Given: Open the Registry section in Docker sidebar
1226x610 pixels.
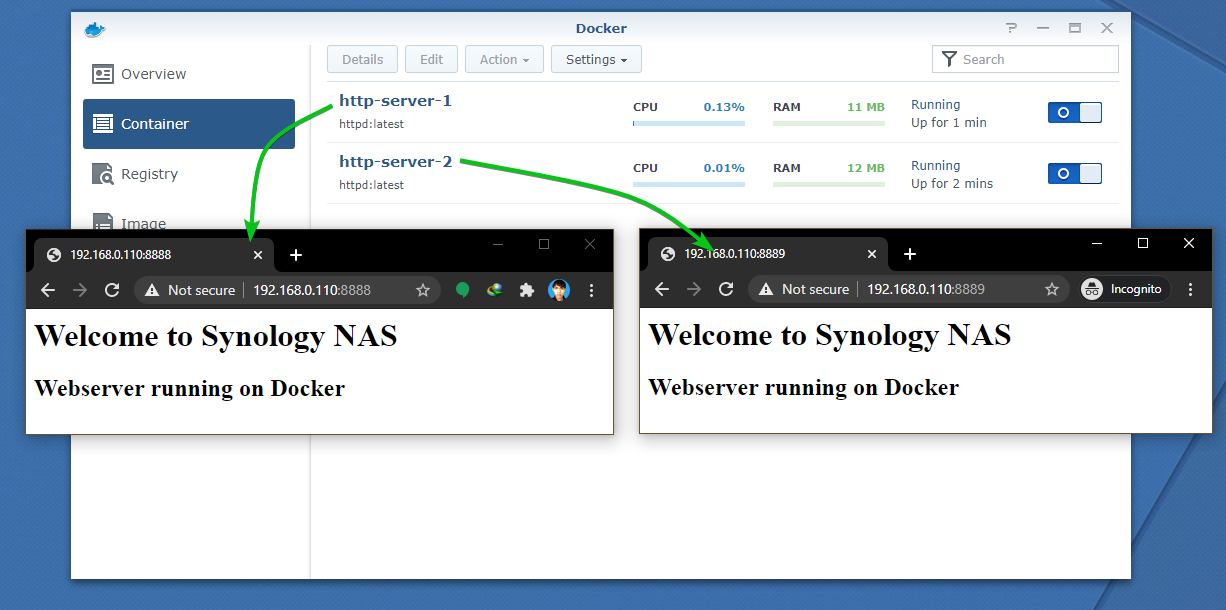Looking at the screenshot, I should point(189,174).
